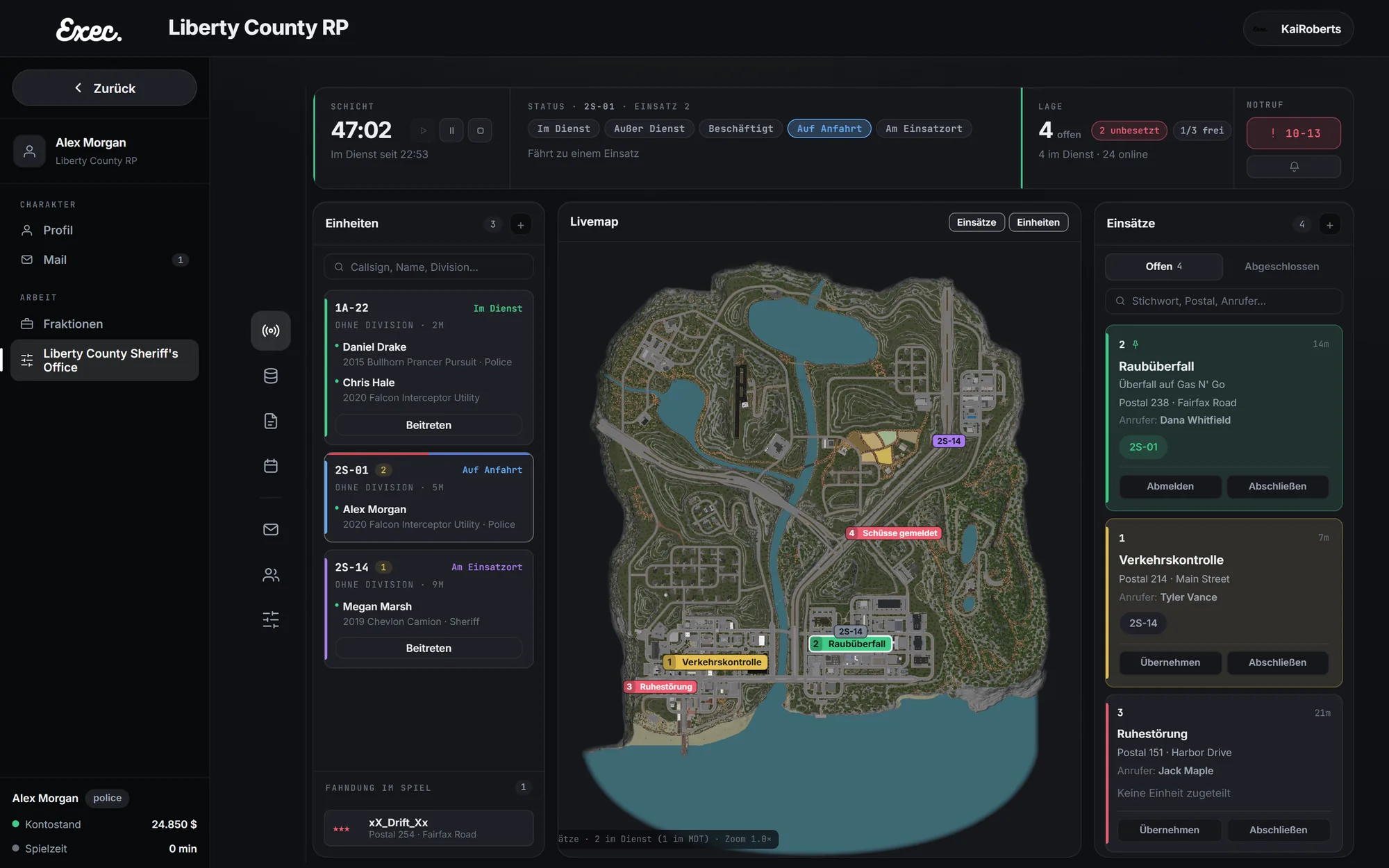
Task: Click the bell notification button under Notruf
Action: coord(1294,167)
